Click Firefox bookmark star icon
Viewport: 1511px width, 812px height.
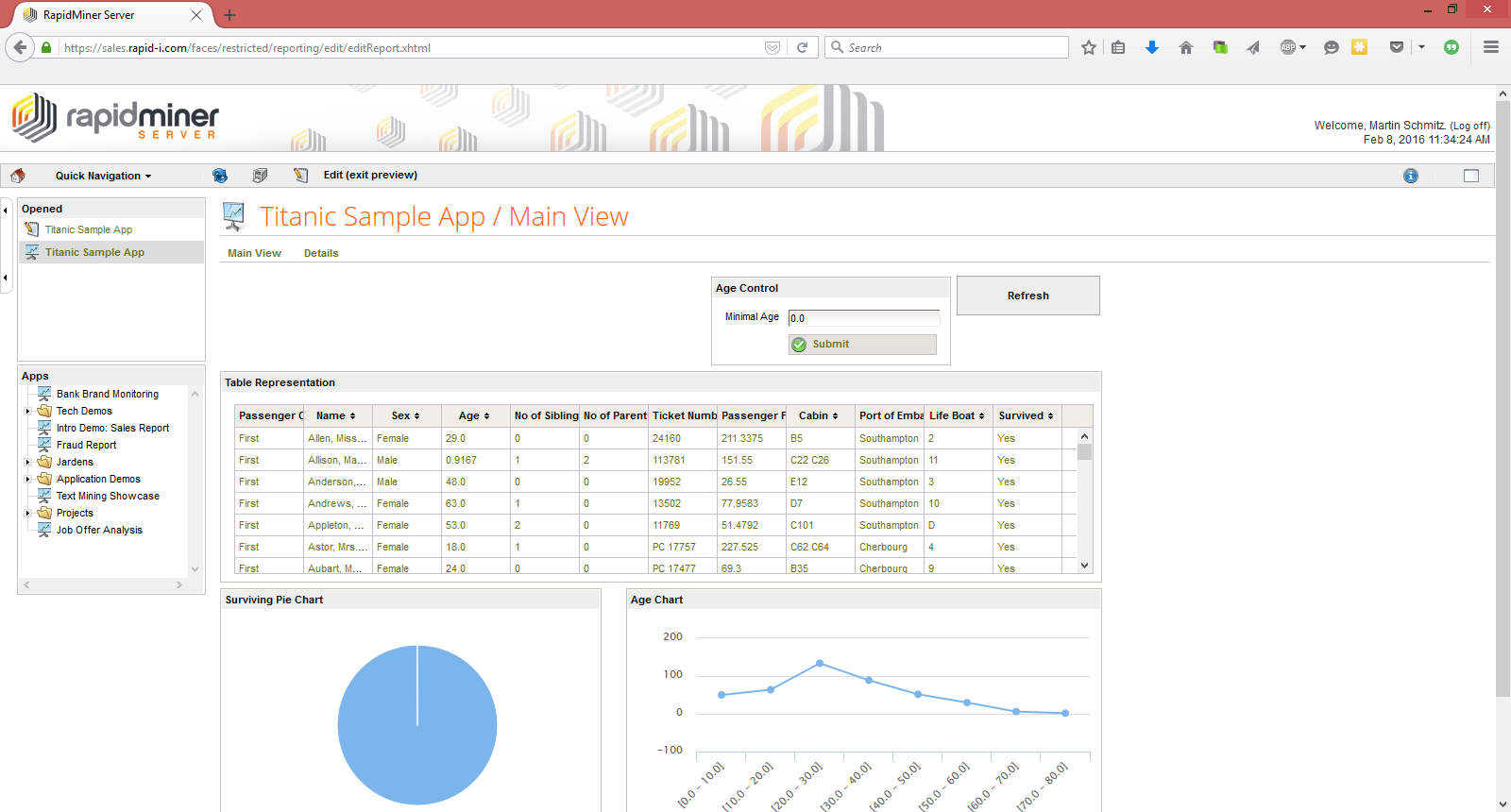[x=1089, y=48]
